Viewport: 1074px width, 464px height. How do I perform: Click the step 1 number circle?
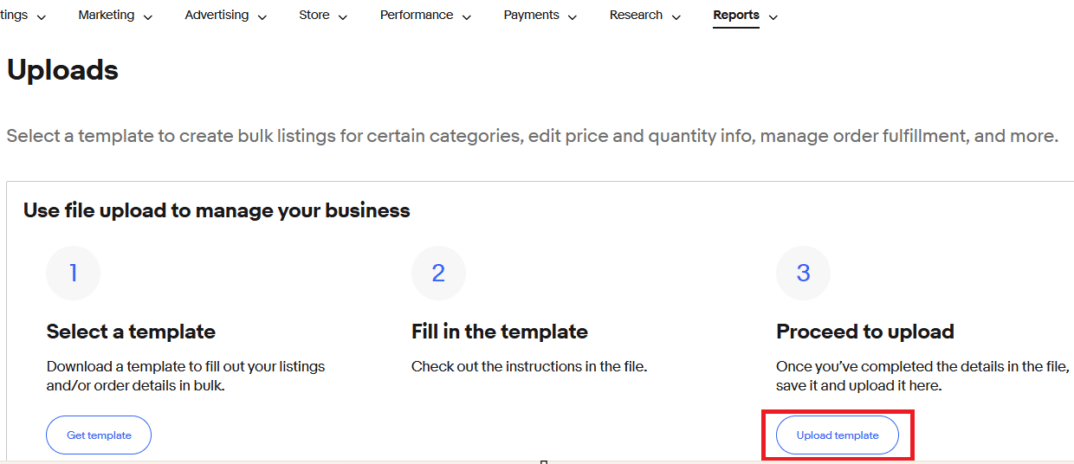[73, 273]
